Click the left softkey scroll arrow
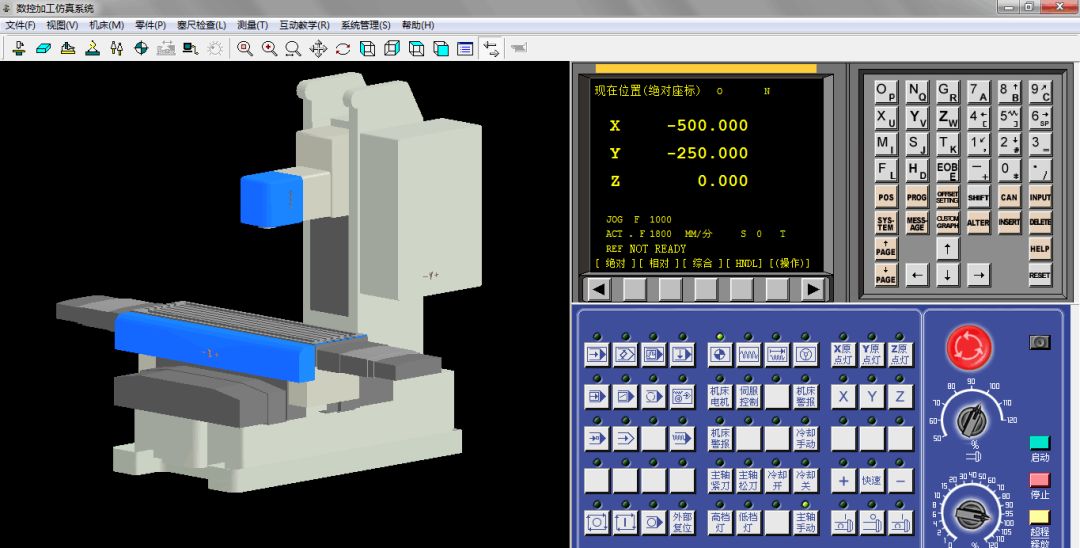The image size is (1080, 548). coord(597,289)
